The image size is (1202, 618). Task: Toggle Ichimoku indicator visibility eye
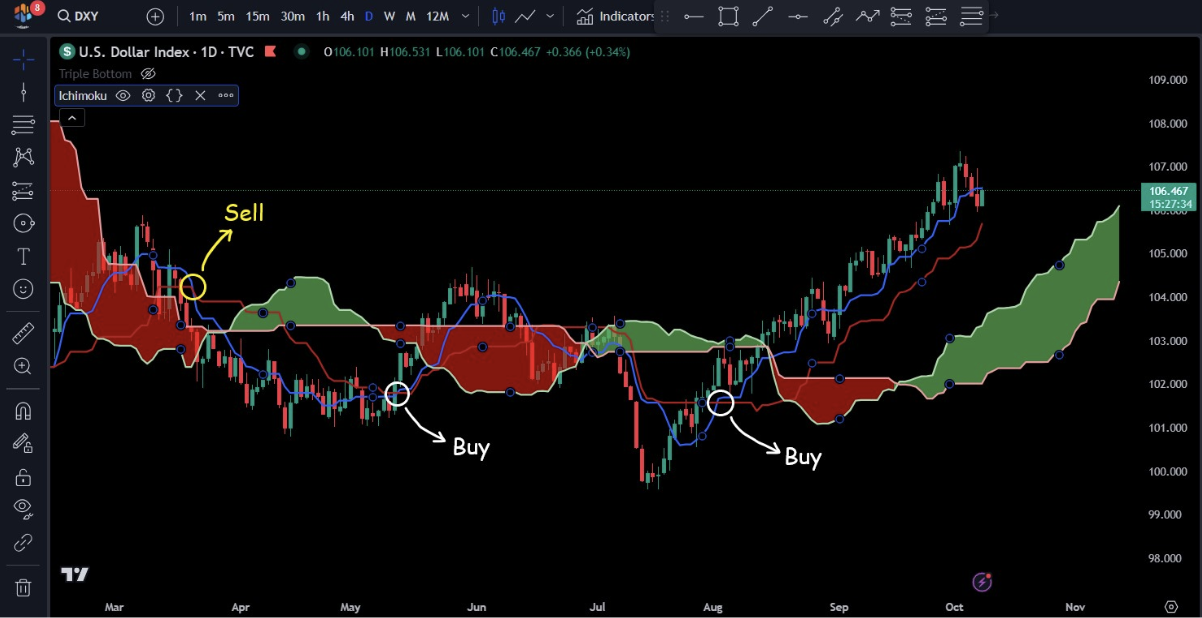(123, 96)
